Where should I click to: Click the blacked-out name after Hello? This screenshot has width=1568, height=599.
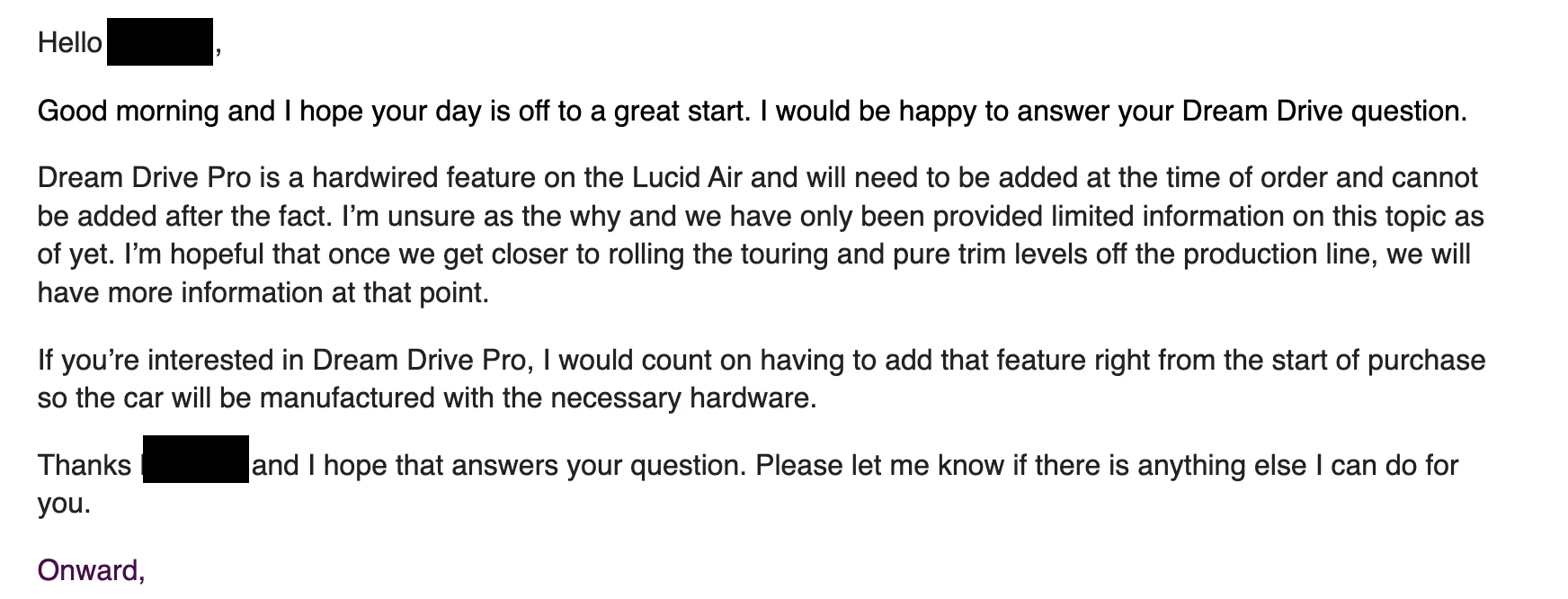(x=160, y=41)
